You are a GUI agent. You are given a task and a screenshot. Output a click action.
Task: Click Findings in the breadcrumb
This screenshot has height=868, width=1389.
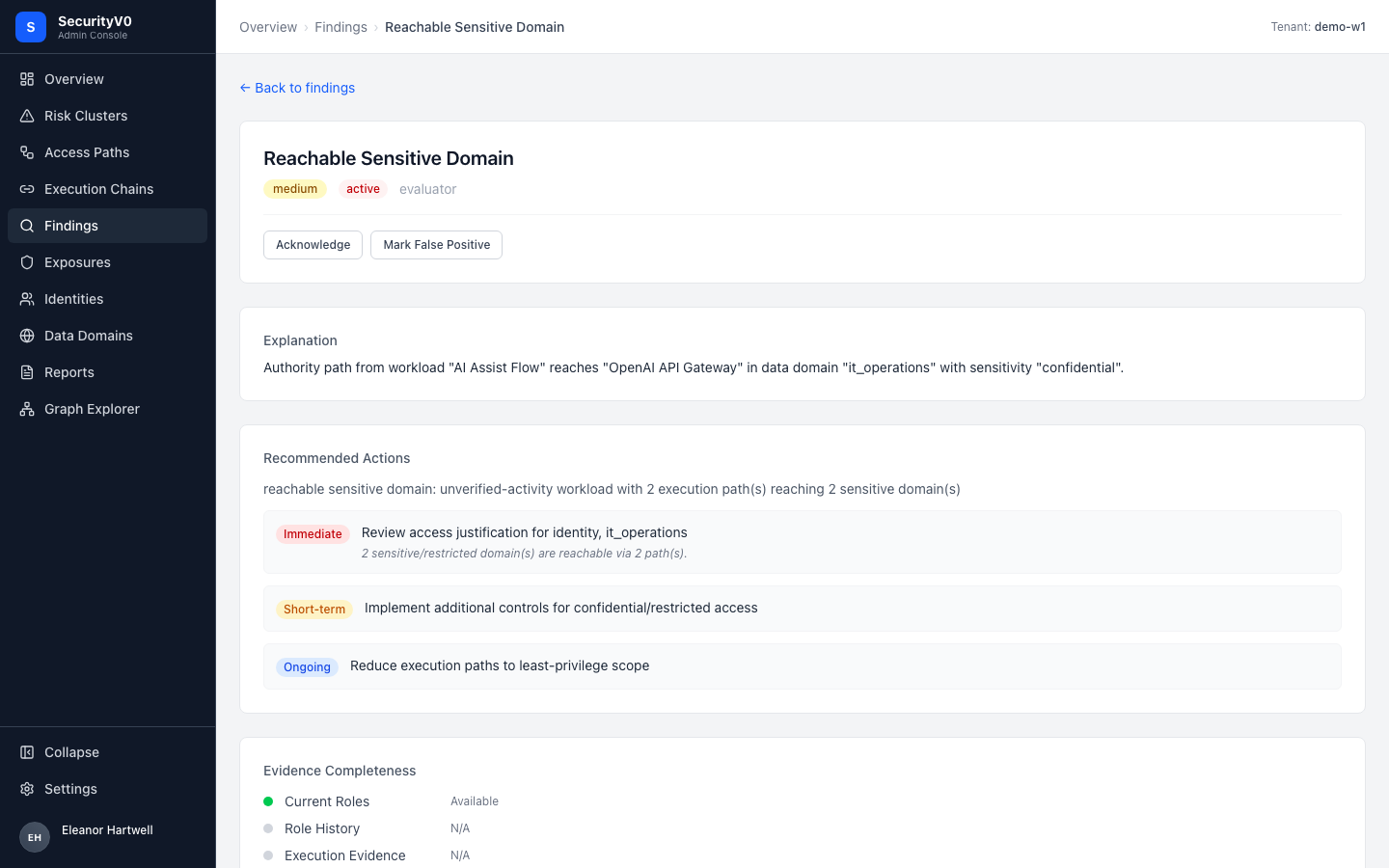(340, 27)
